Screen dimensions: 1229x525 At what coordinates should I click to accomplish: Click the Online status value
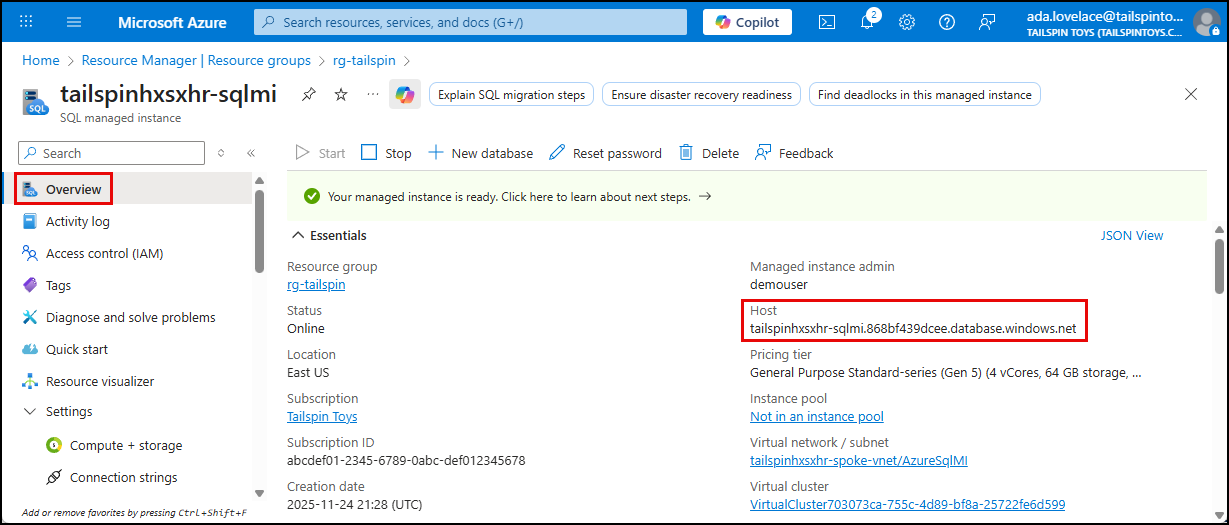pos(306,328)
